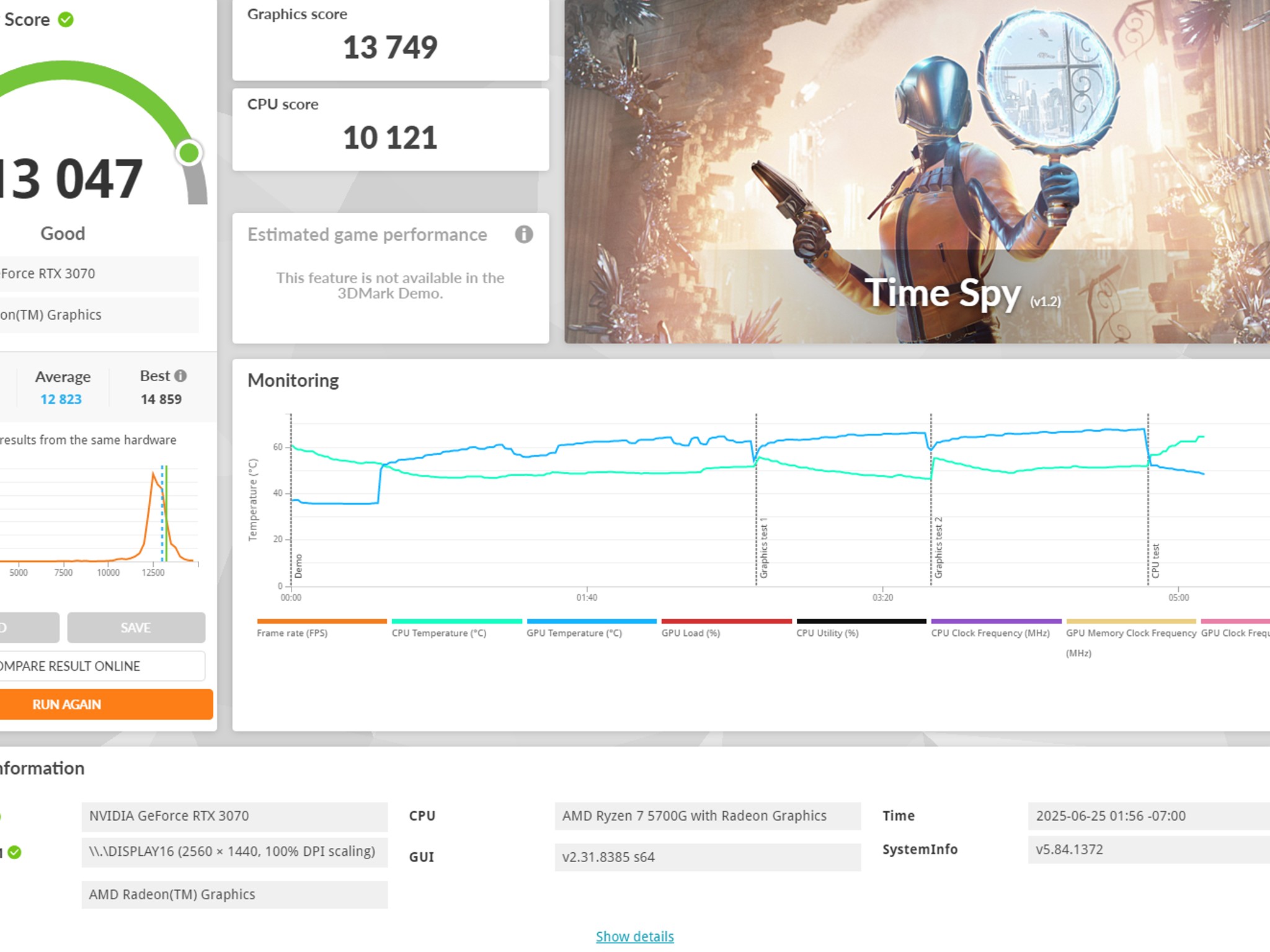The image size is (1270, 952).
Task: Click the green checkmark beside Score
Action: click(x=66, y=20)
